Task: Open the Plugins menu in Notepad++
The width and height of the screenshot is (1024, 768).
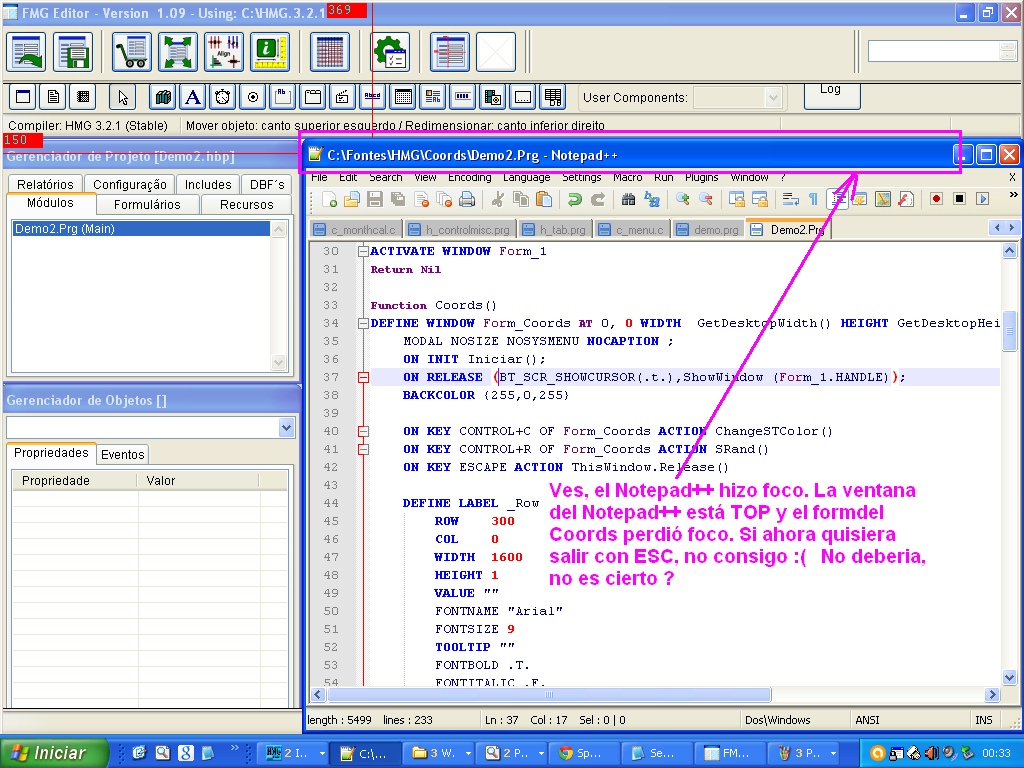Action: (x=701, y=177)
